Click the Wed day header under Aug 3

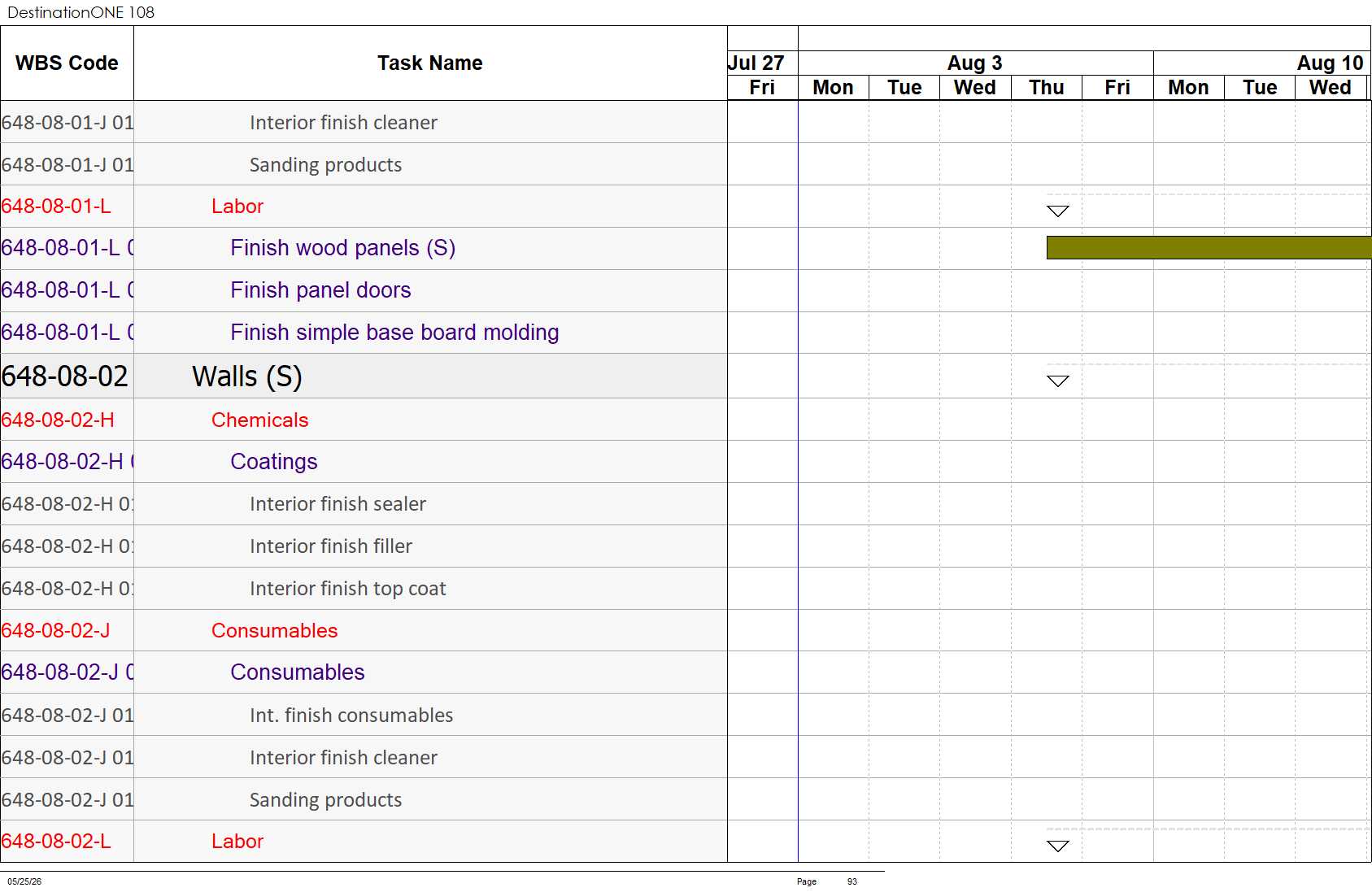click(975, 88)
